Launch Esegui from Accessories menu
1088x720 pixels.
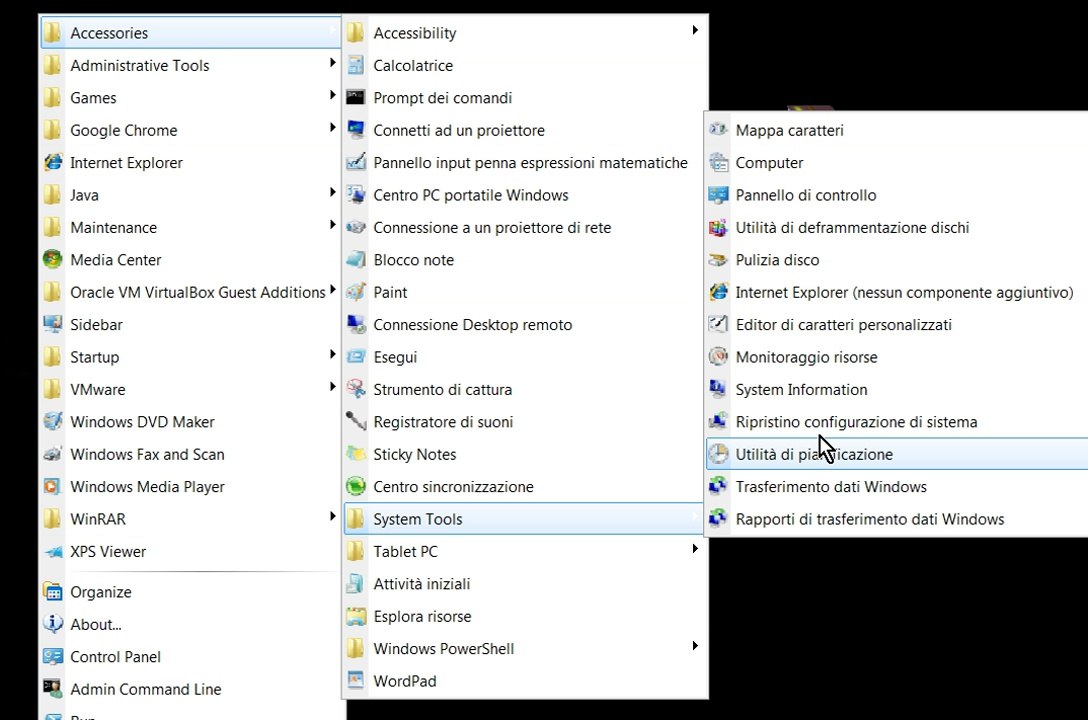coord(525,357)
